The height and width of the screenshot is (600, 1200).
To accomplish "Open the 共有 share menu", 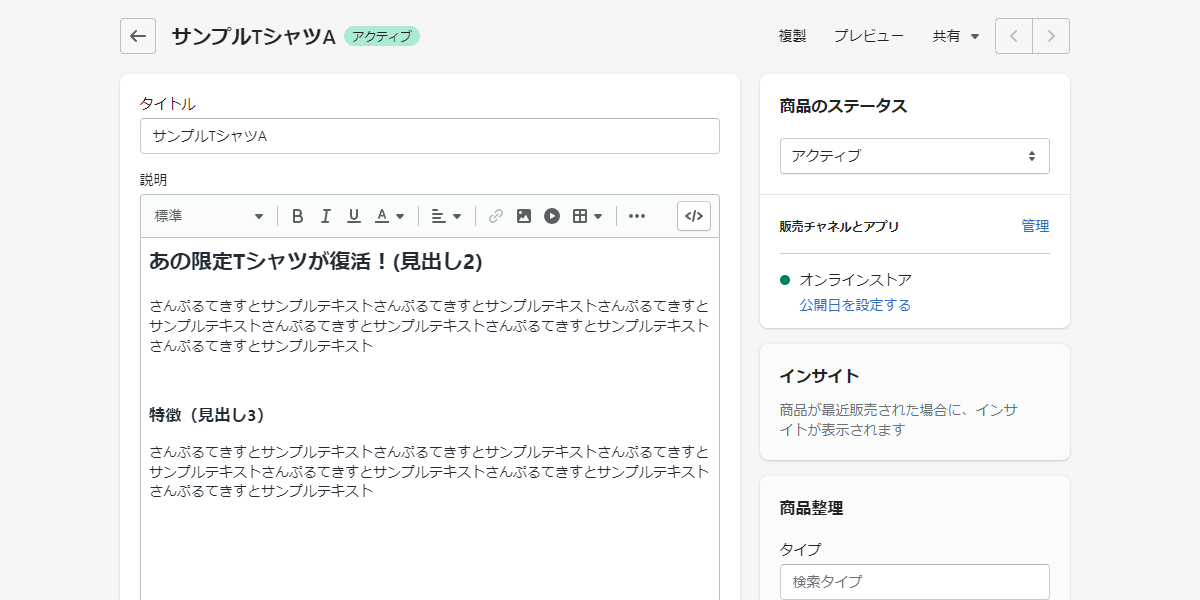I will tap(956, 36).
